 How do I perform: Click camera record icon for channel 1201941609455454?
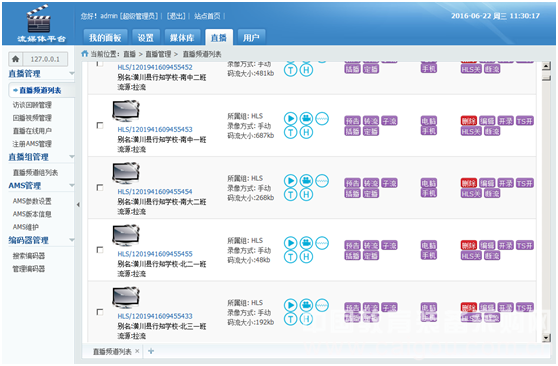tap(306, 181)
